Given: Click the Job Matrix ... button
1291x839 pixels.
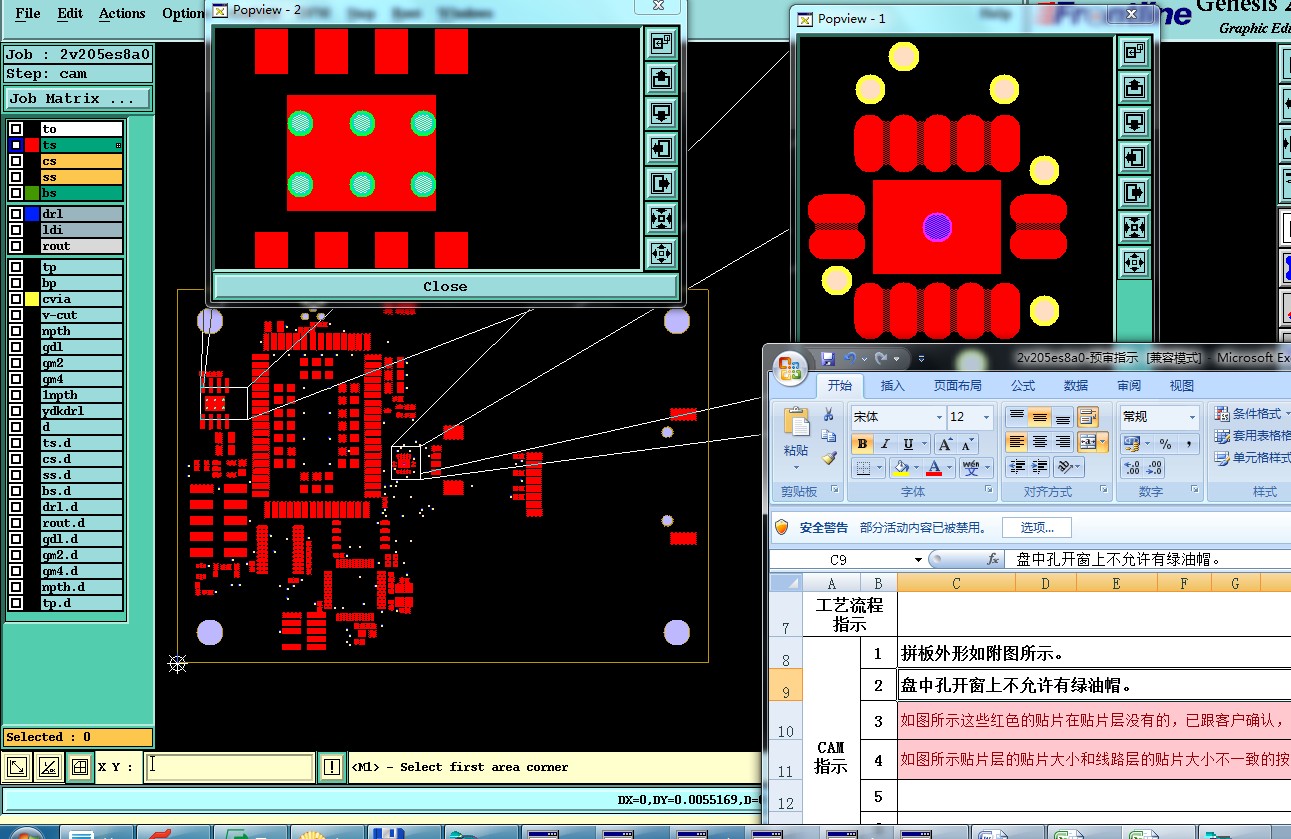Looking at the screenshot, I should tap(78, 98).
